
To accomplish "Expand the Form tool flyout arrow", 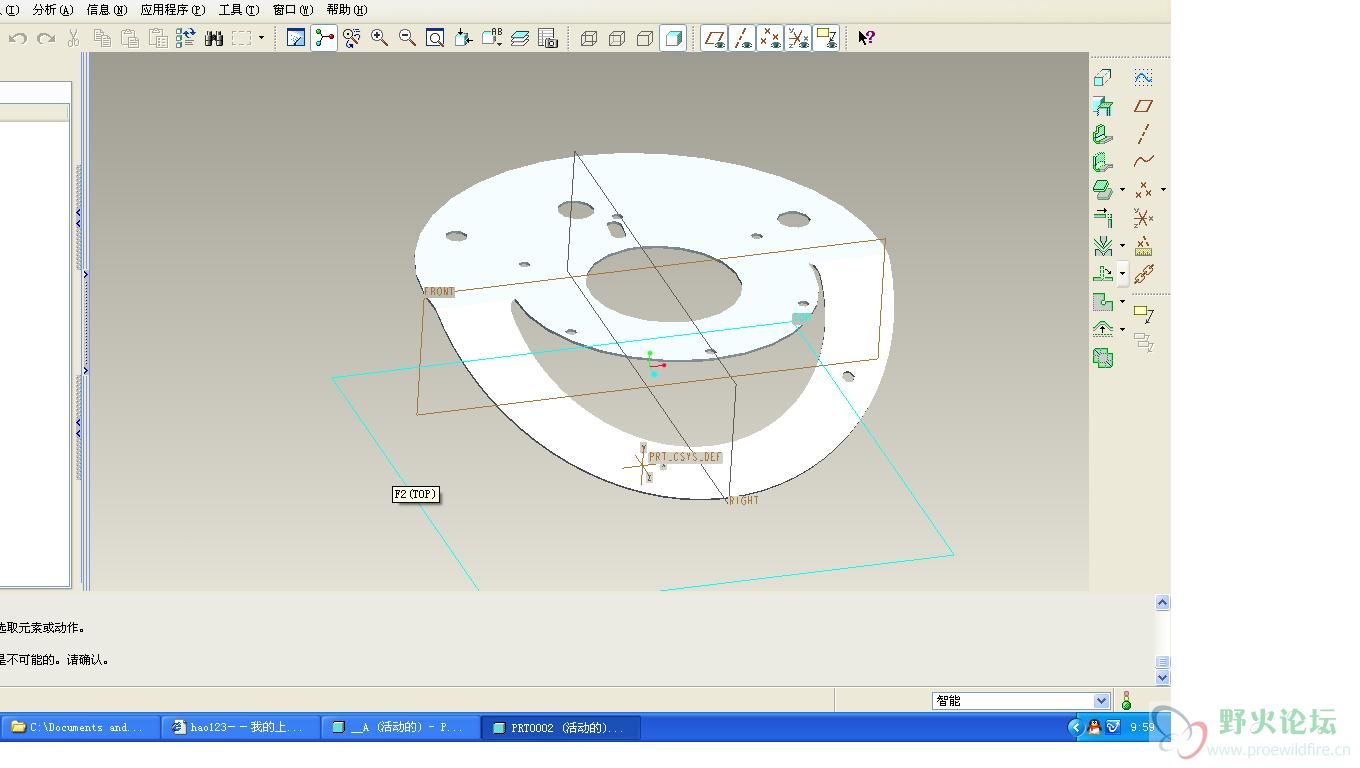I will [1122, 329].
